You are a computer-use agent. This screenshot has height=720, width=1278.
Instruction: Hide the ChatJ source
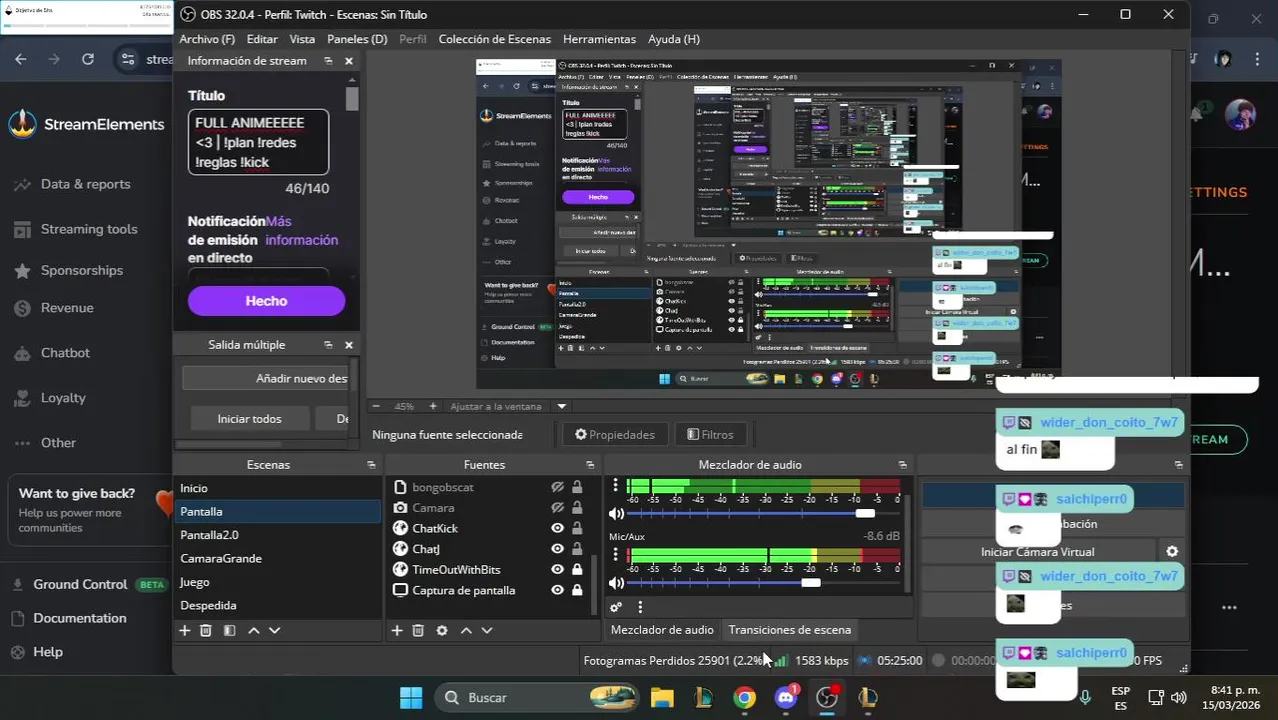click(558, 549)
